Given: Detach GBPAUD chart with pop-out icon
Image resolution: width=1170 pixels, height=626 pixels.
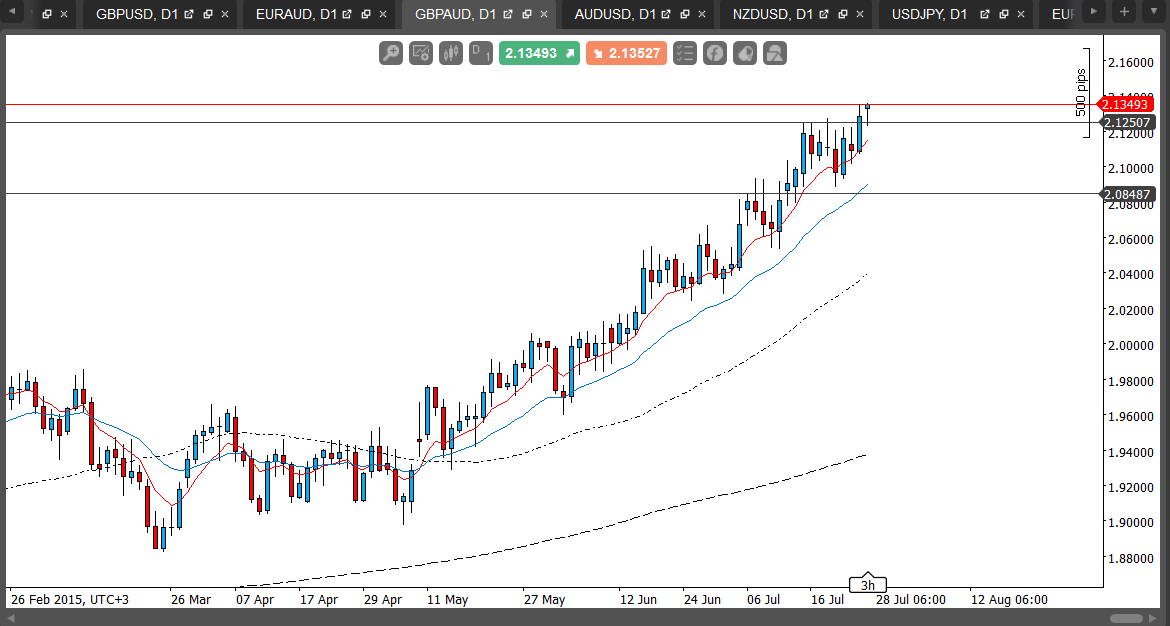Looking at the screenshot, I should tap(509, 14).
